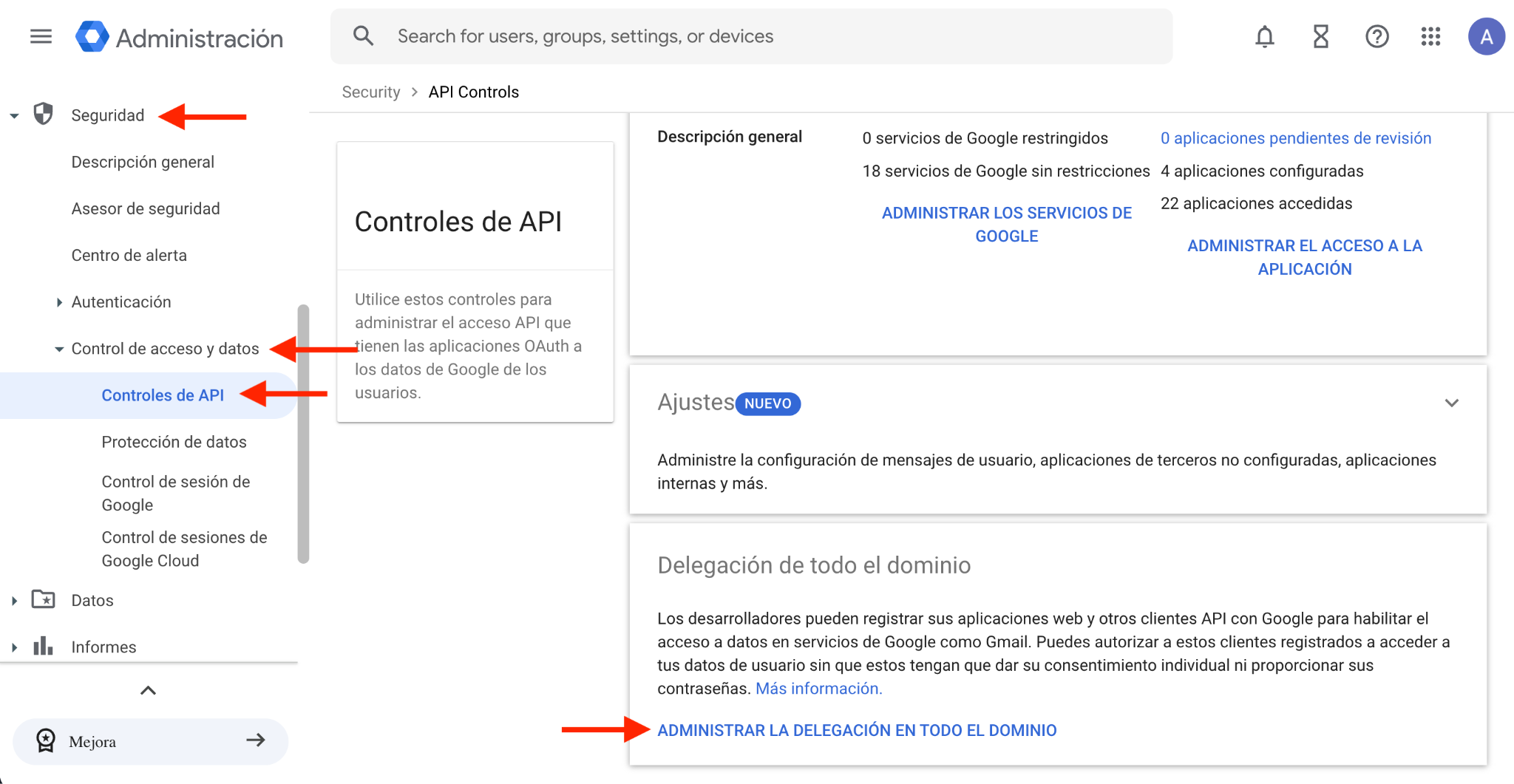Open the hamburger main menu
Viewport: 1514px width, 784px height.
coord(41,36)
